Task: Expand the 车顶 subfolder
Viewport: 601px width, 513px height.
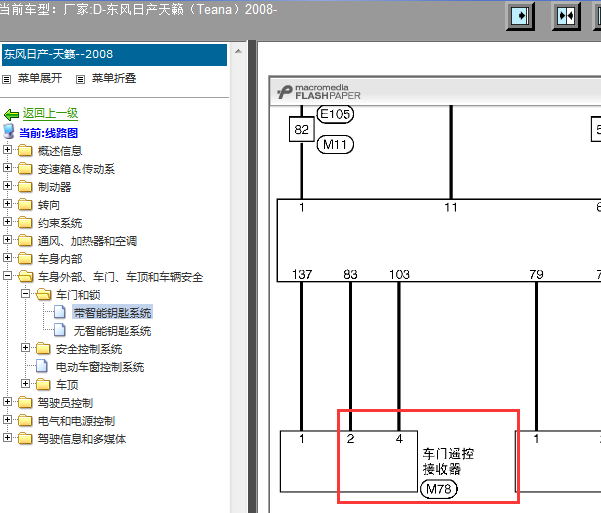Action: [x=25, y=383]
